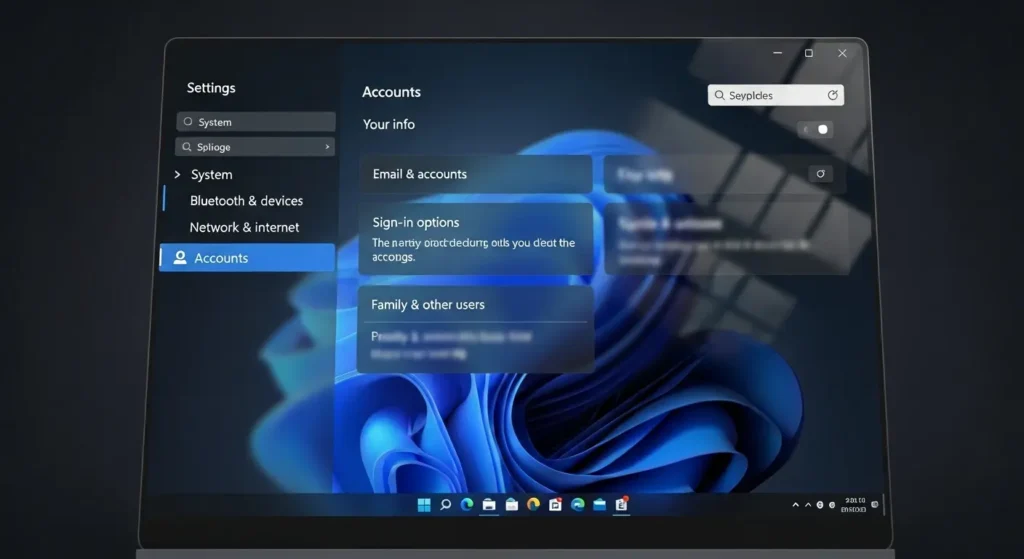This screenshot has height=559, width=1024.
Task: Click the Accounts page title
Action: [391, 92]
